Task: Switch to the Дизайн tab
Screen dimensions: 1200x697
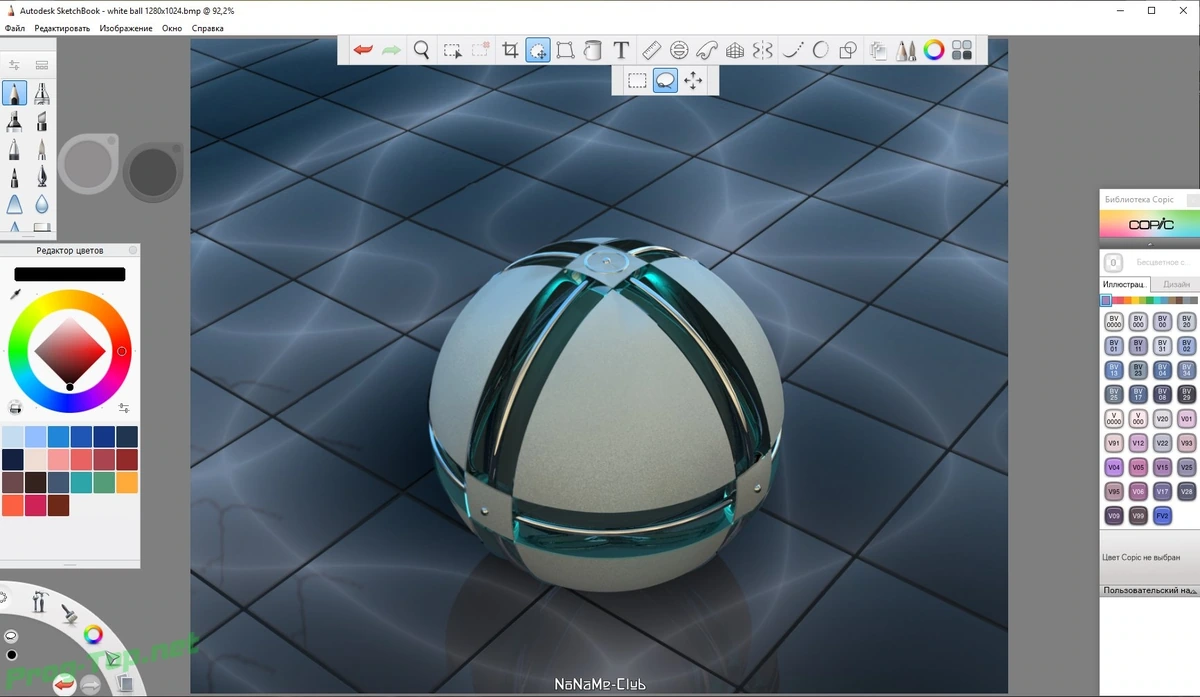Action: pyautogui.click(x=1176, y=284)
